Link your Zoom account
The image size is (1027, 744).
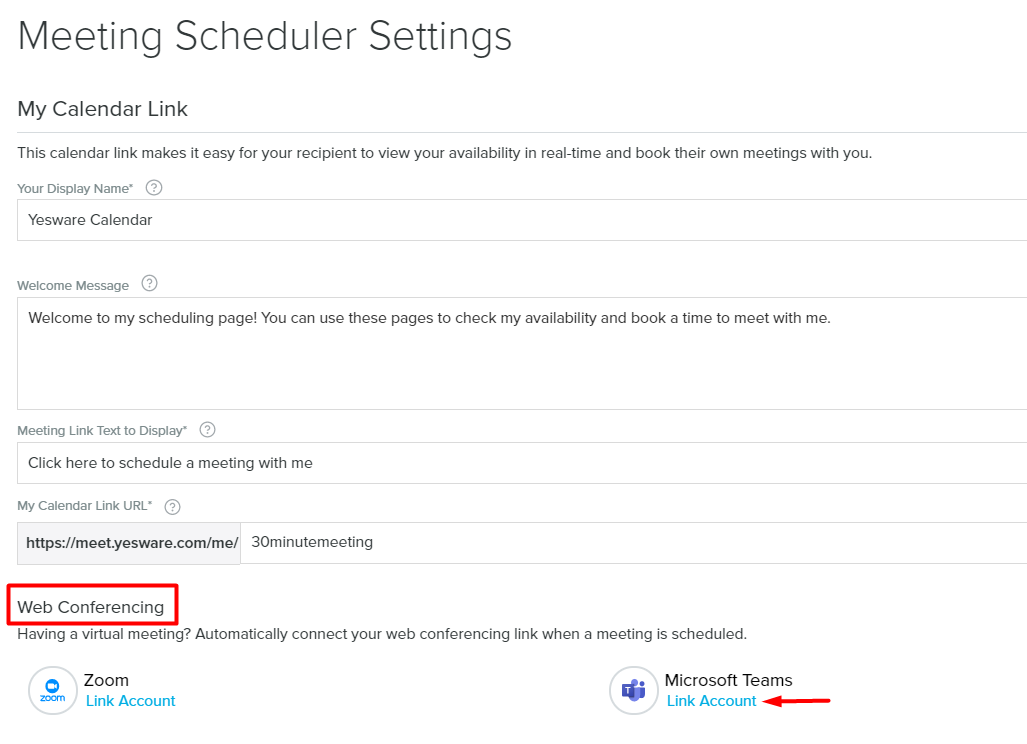pyautogui.click(x=131, y=701)
